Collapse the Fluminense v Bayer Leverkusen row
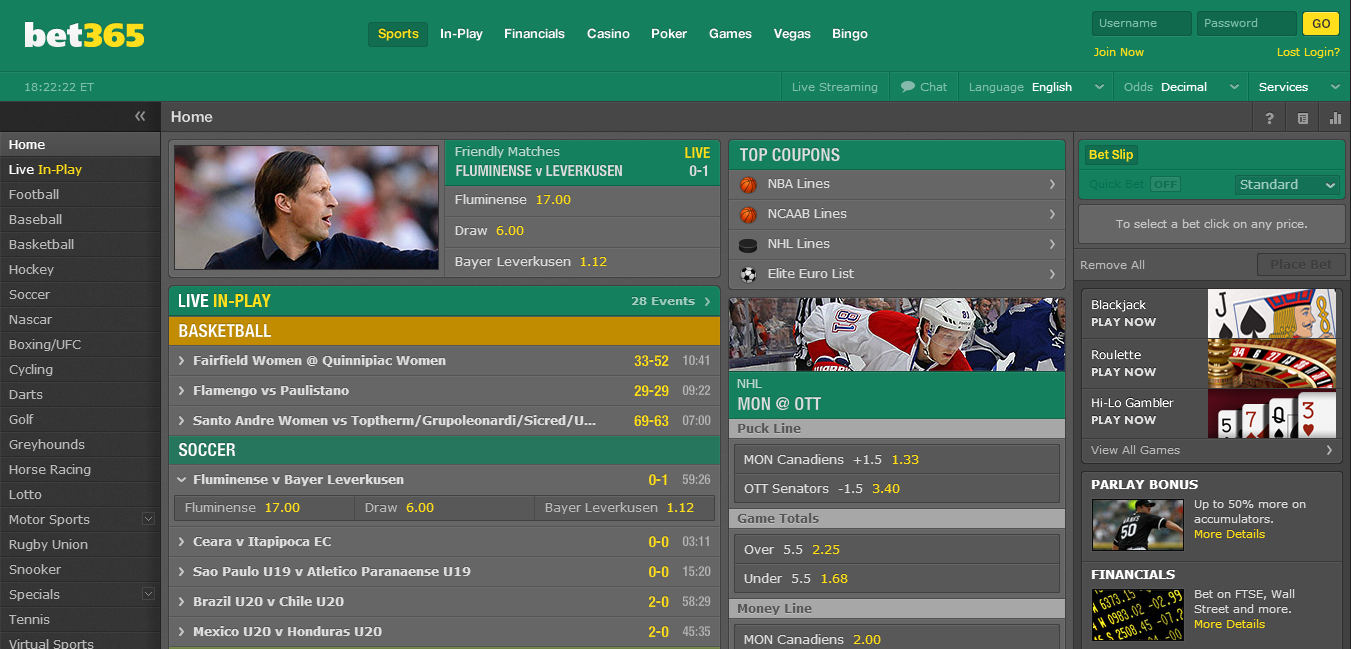This screenshot has height=649, width=1351. tap(444, 480)
